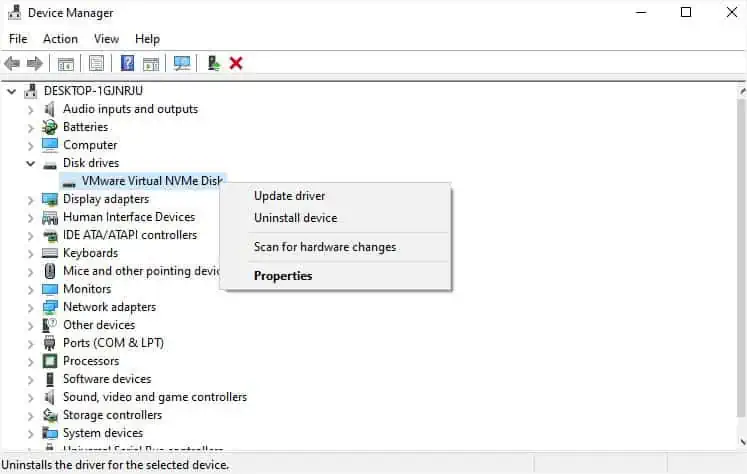Click the Properties sheet toolbar icon
747x474 pixels.
pos(96,63)
